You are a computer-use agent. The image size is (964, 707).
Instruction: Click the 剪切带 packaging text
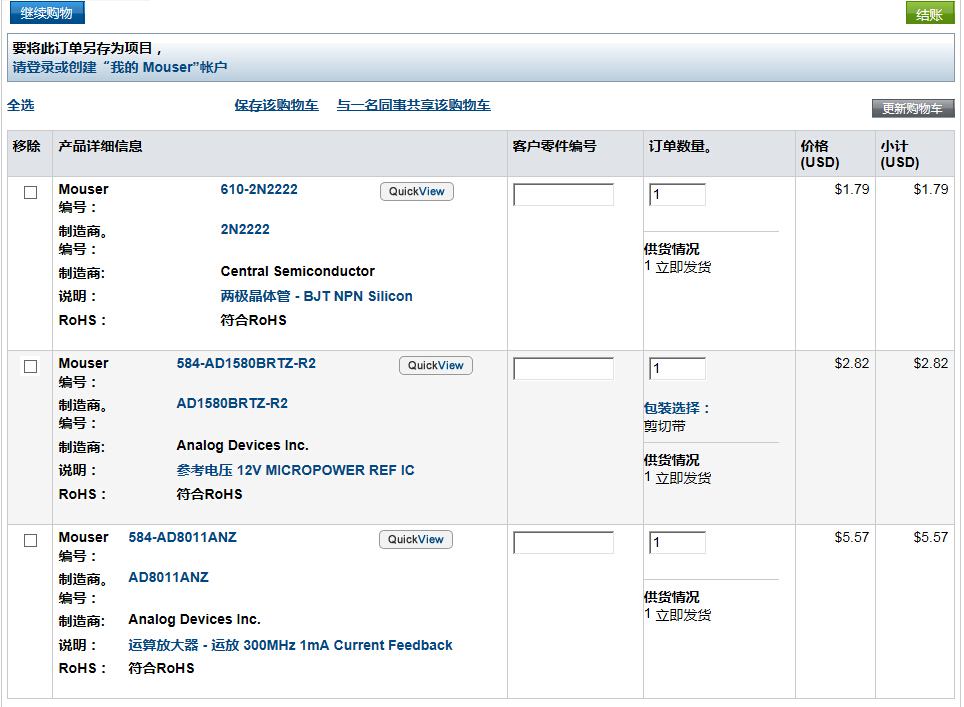point(664,426)
